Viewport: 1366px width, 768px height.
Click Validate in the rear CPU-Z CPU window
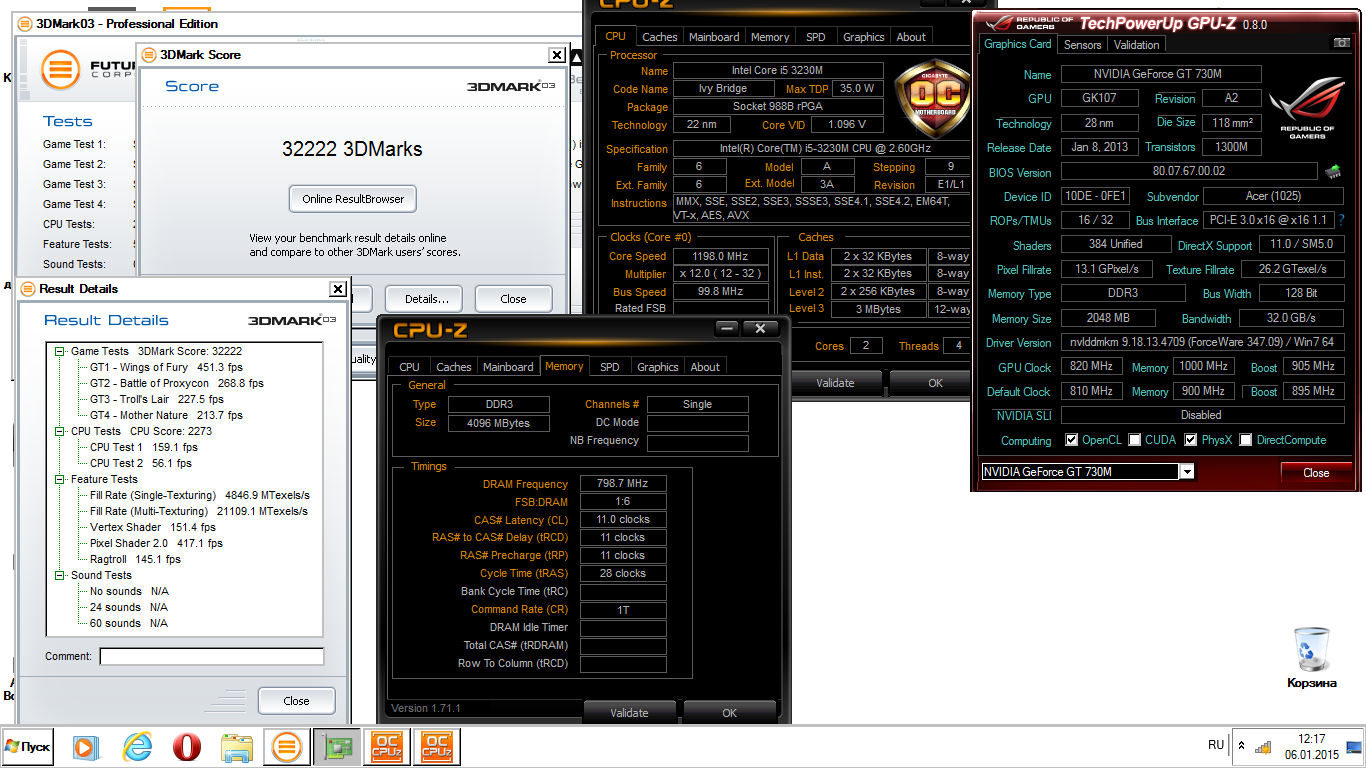835,382
